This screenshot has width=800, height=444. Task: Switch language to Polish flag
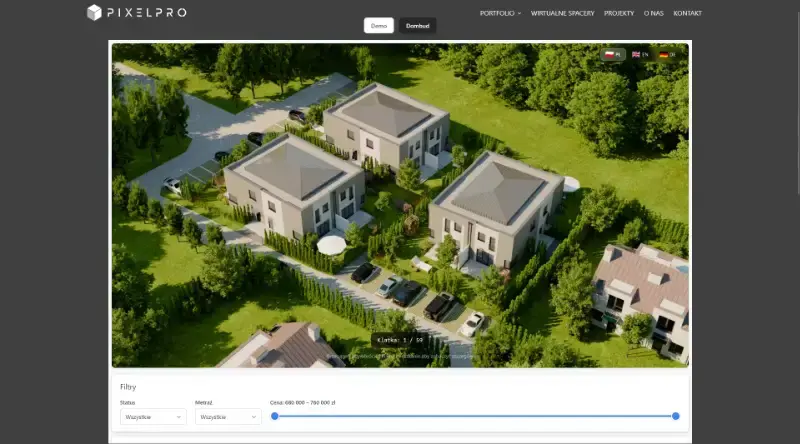pos(613,54)
